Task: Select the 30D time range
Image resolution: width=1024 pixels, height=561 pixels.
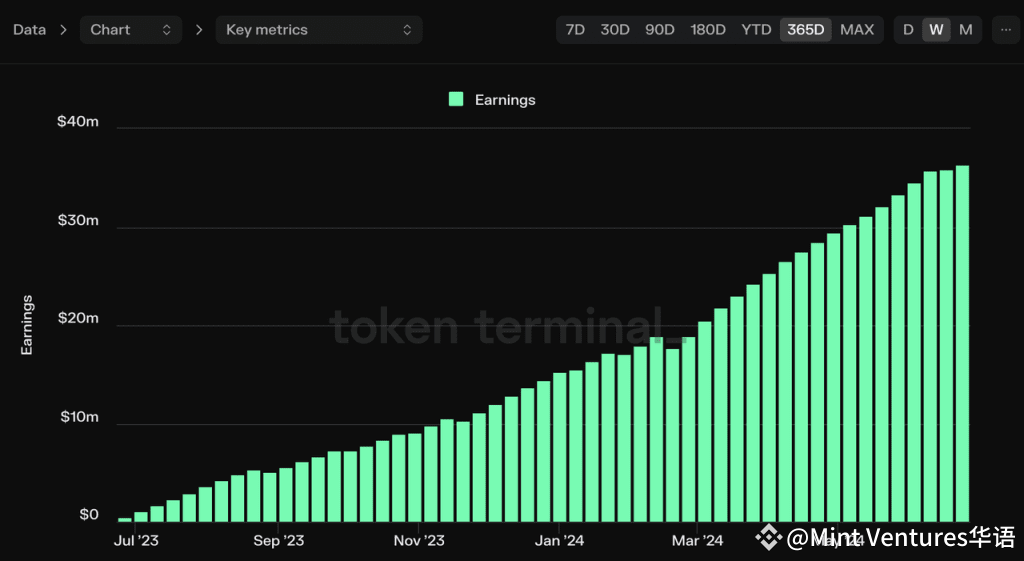Action: (x=615, y=30)
